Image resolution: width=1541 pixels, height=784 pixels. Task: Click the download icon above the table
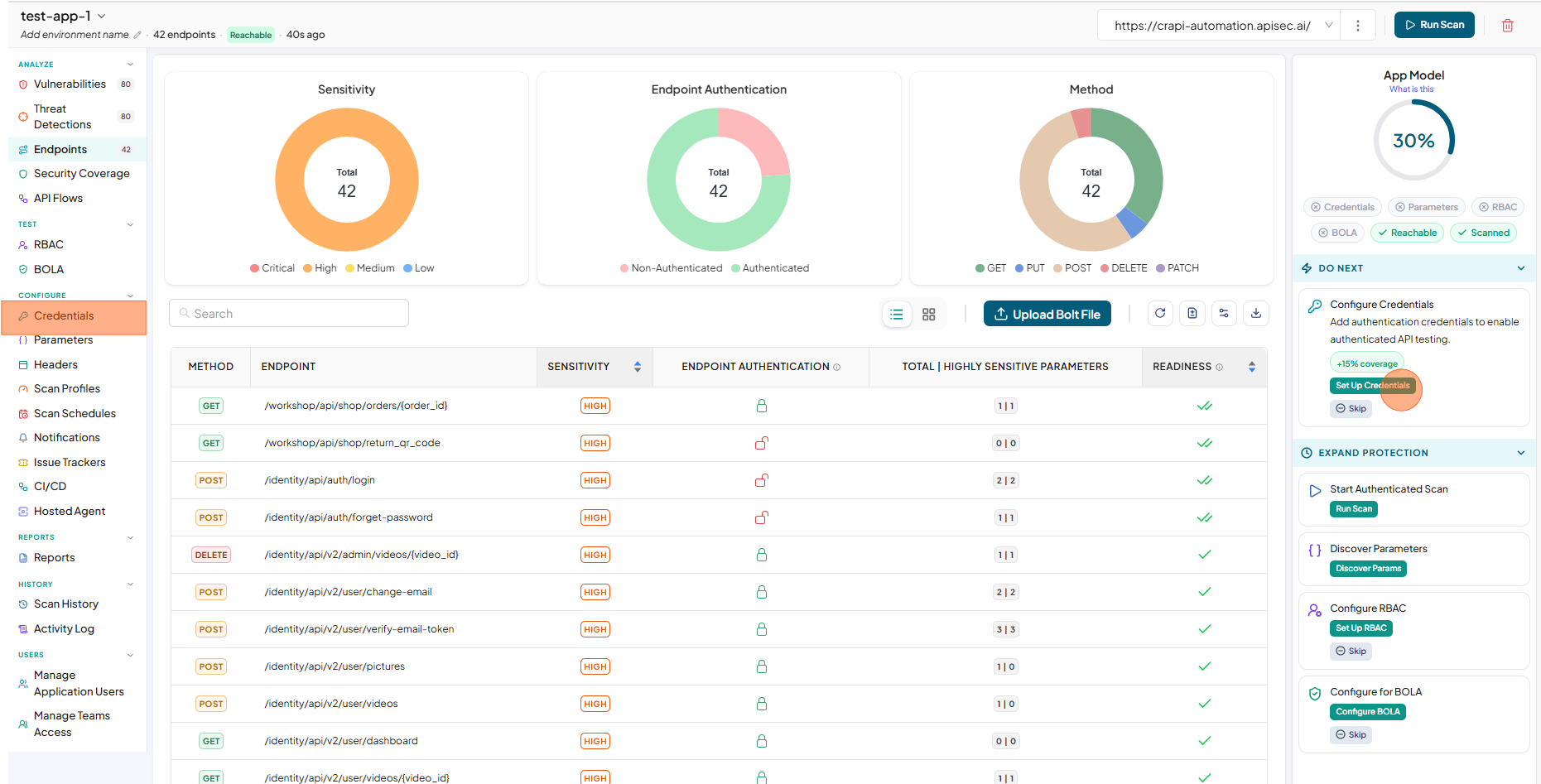pos(1256,314)
